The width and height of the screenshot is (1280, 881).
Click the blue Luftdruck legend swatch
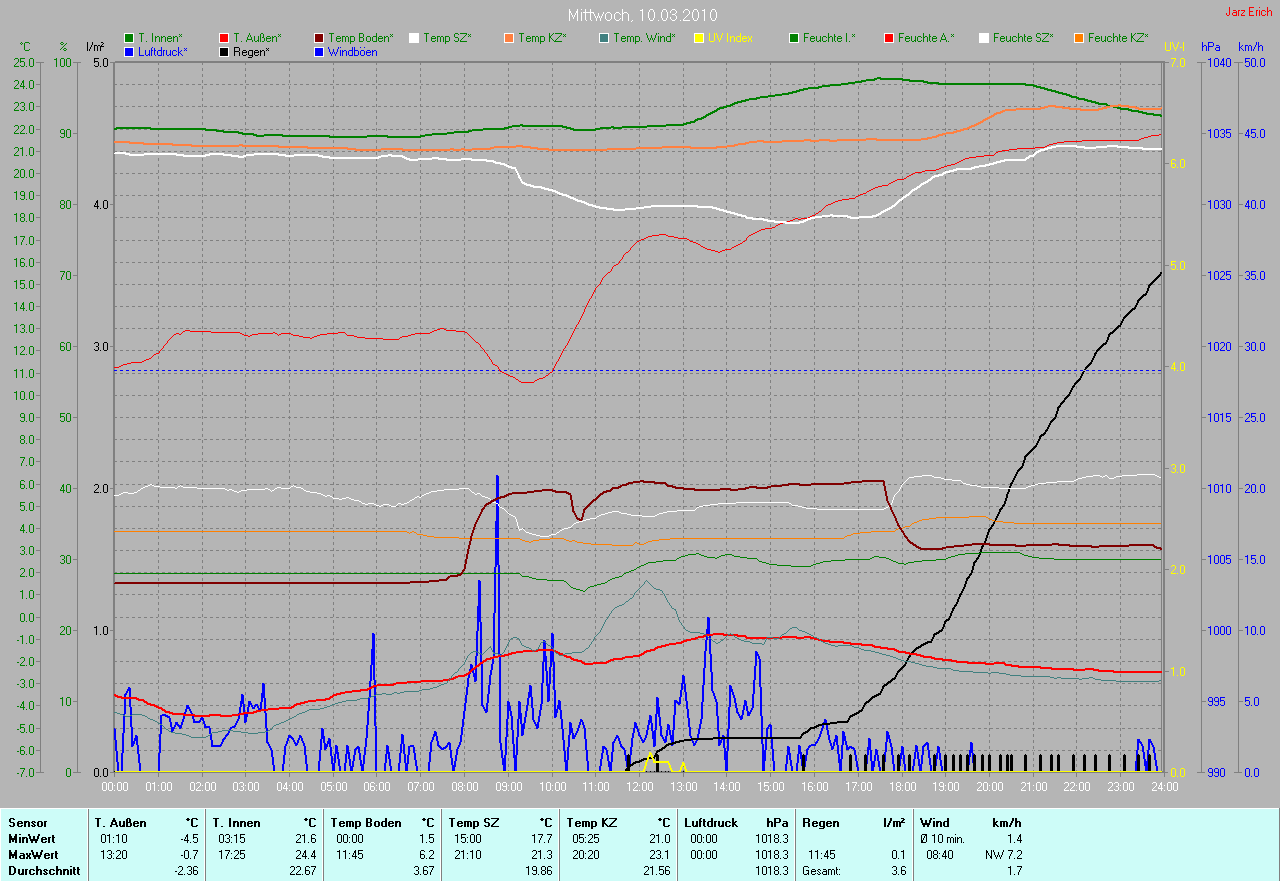[129, 51]
